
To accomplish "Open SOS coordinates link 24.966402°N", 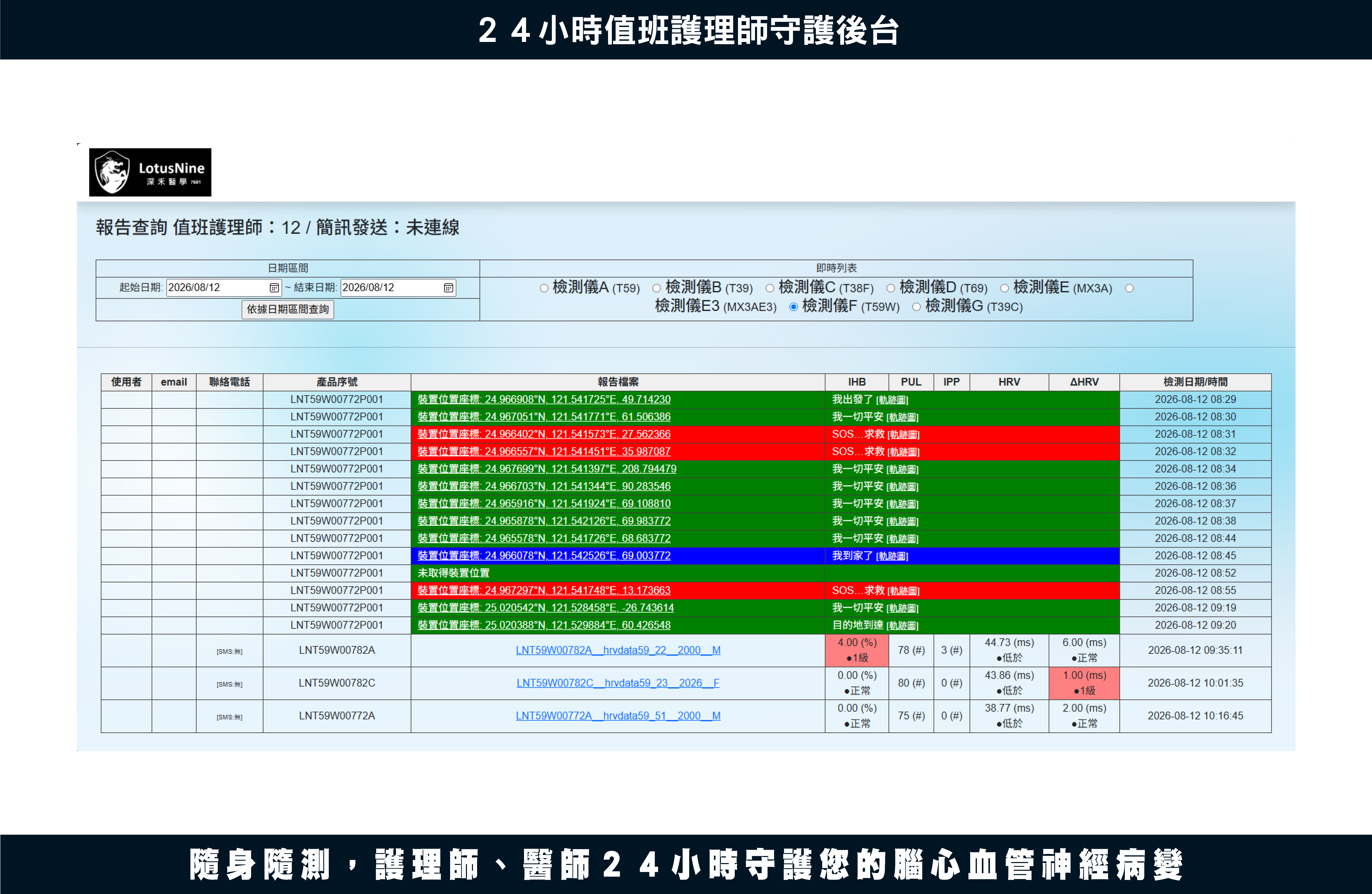I will pyautogui.click(x=544, y=434).
